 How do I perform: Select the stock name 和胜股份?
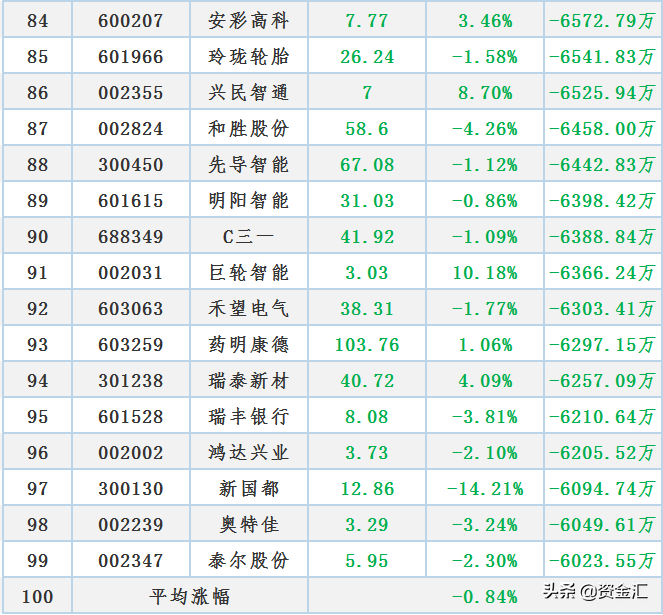click(x=249, y=128)
